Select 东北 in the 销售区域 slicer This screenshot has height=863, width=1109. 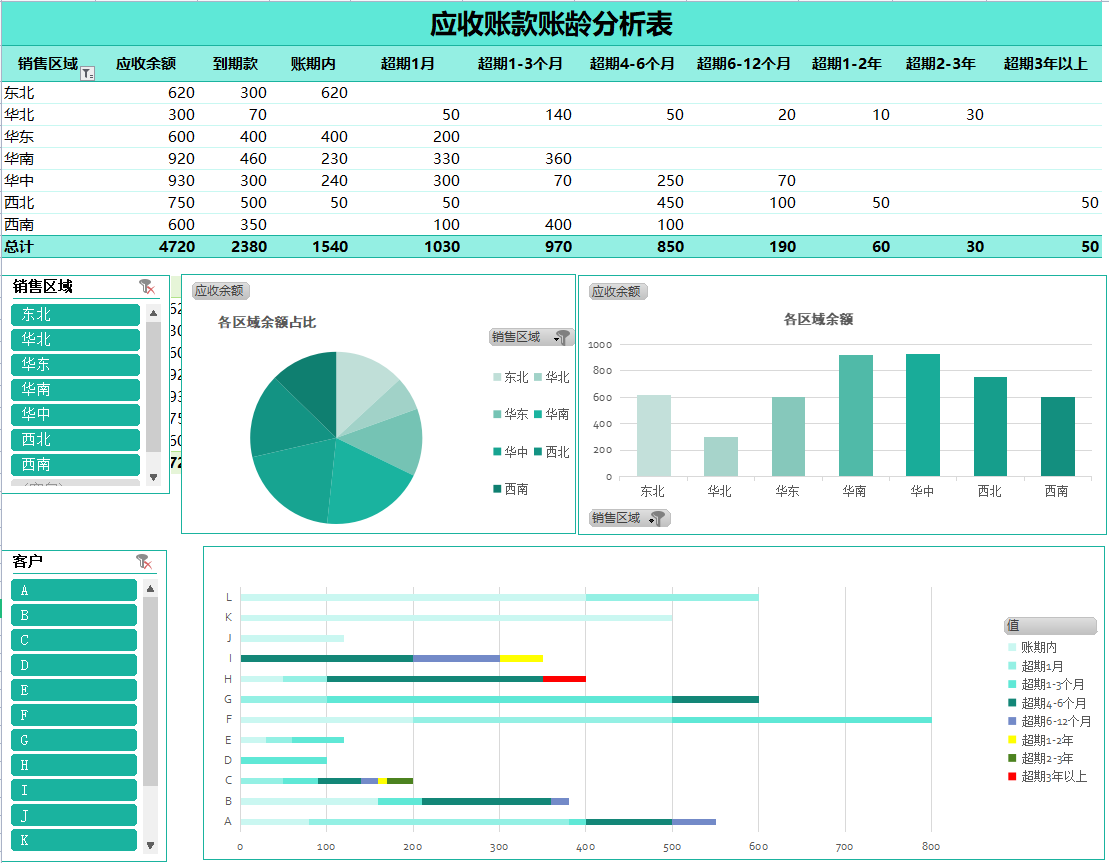coord(75,314)
